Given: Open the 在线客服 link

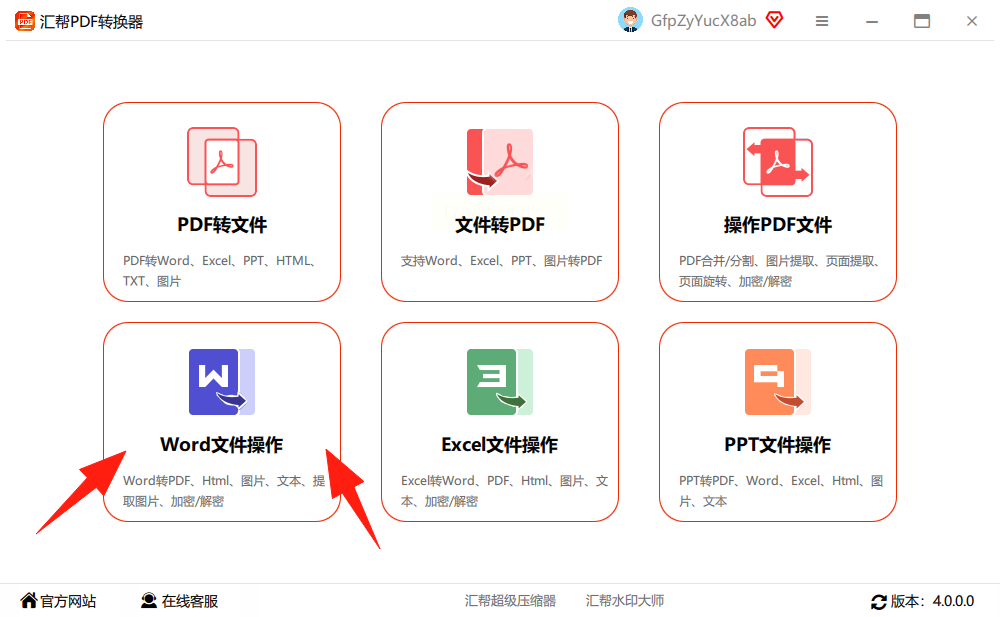Looking at the screenshot, I should click(x=190, y=601).
